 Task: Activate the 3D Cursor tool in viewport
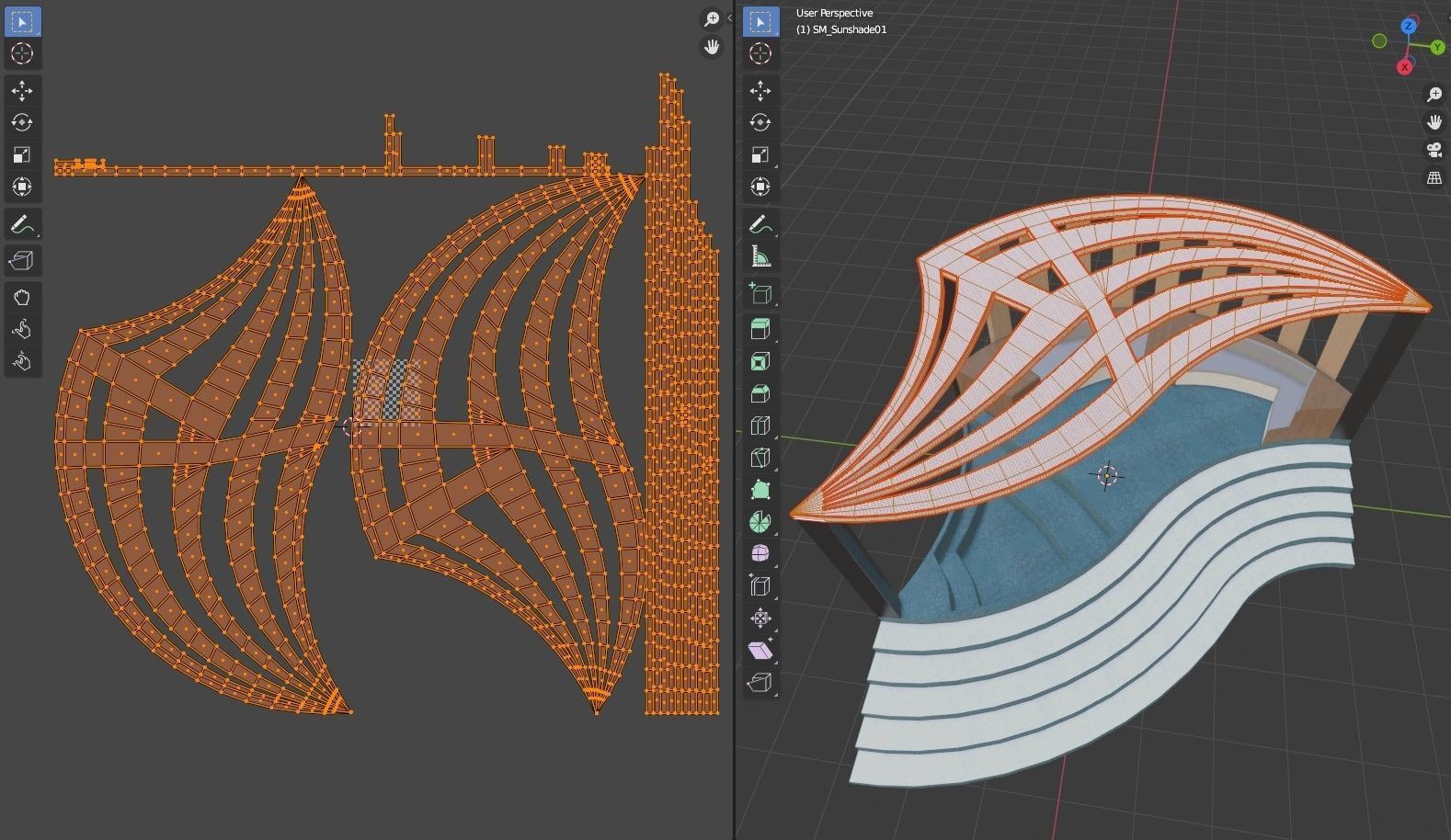point(760,53)
